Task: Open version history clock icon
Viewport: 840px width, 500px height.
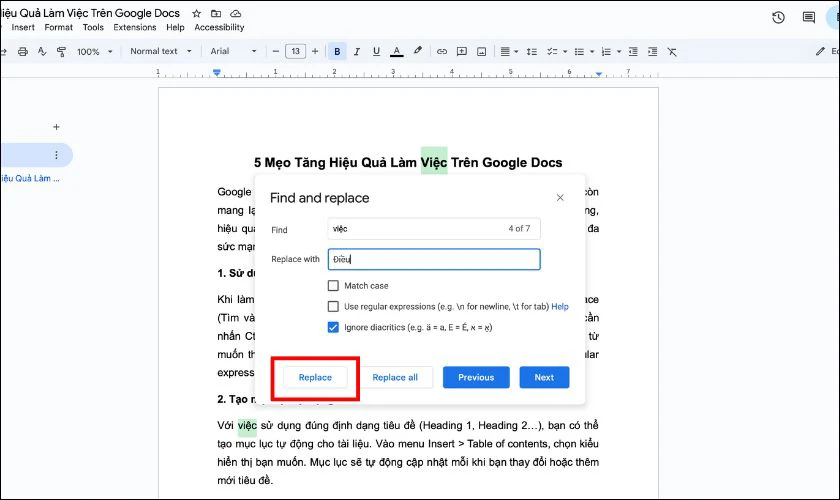Action: [778, 18]
